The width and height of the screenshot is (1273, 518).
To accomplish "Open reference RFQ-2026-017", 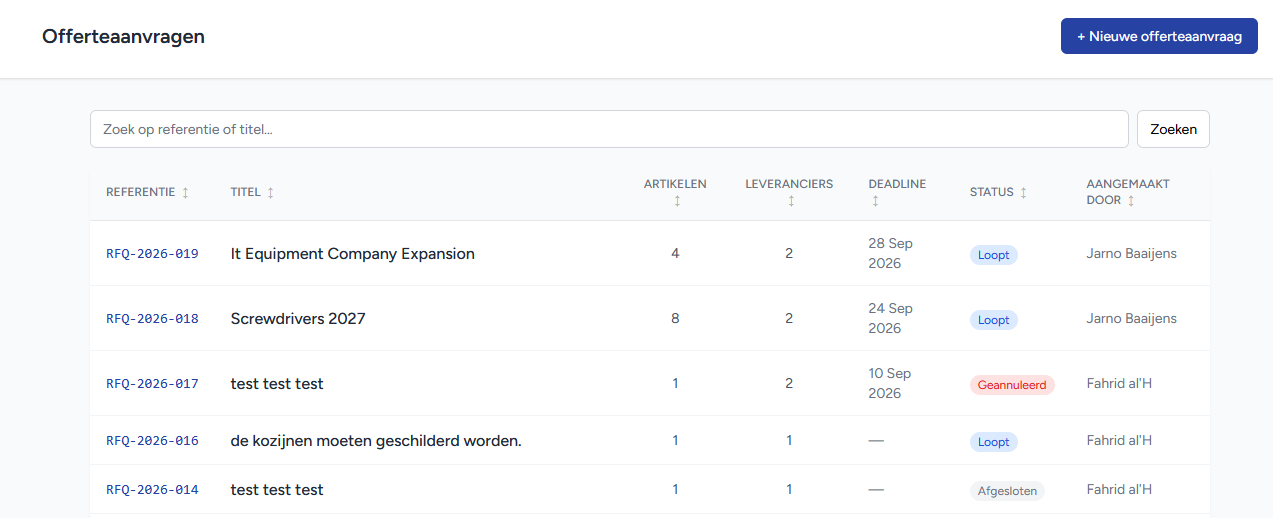I will pos(152,384).
